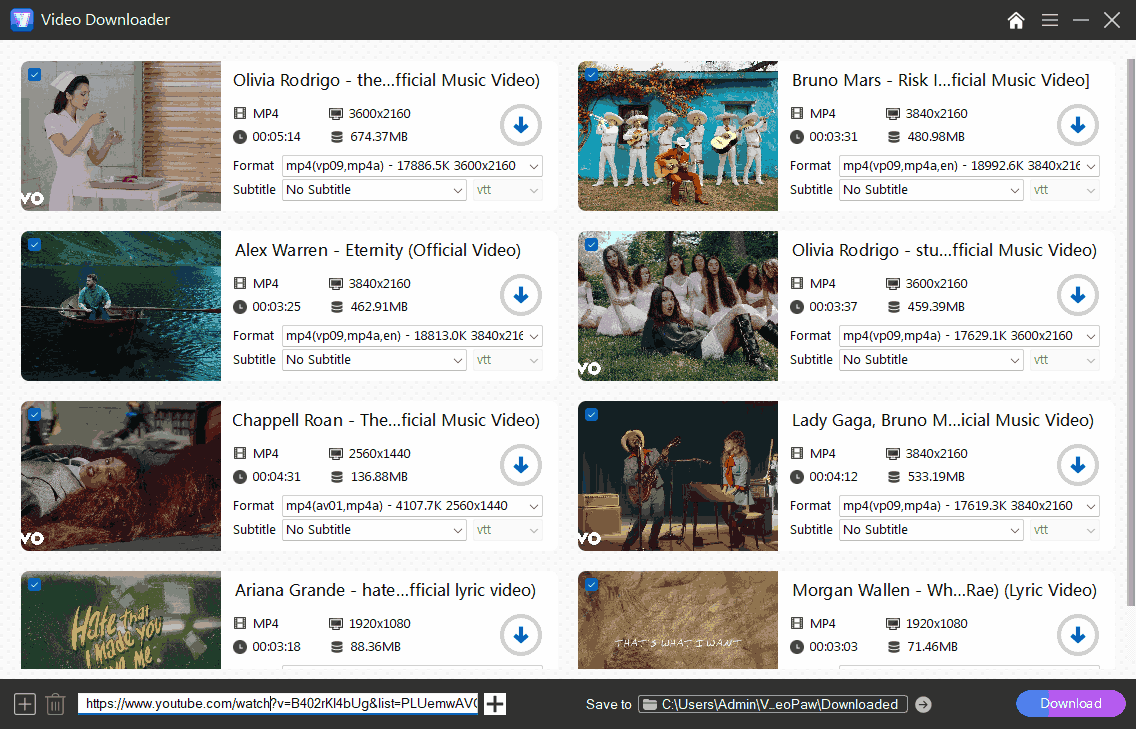The height and width of the screenshot is (729, 1136).
Task: Click title starting 'Chappell Roan - The'
Action: (386, 420)
